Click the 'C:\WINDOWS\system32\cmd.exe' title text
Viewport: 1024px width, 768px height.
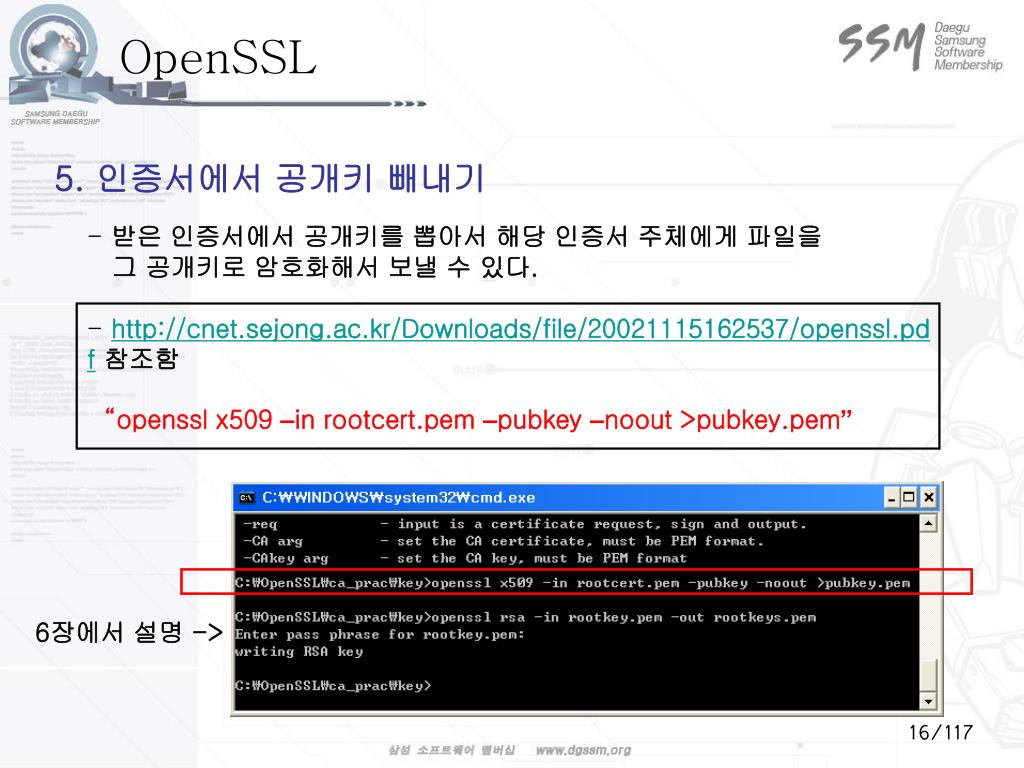pos(398,498)
